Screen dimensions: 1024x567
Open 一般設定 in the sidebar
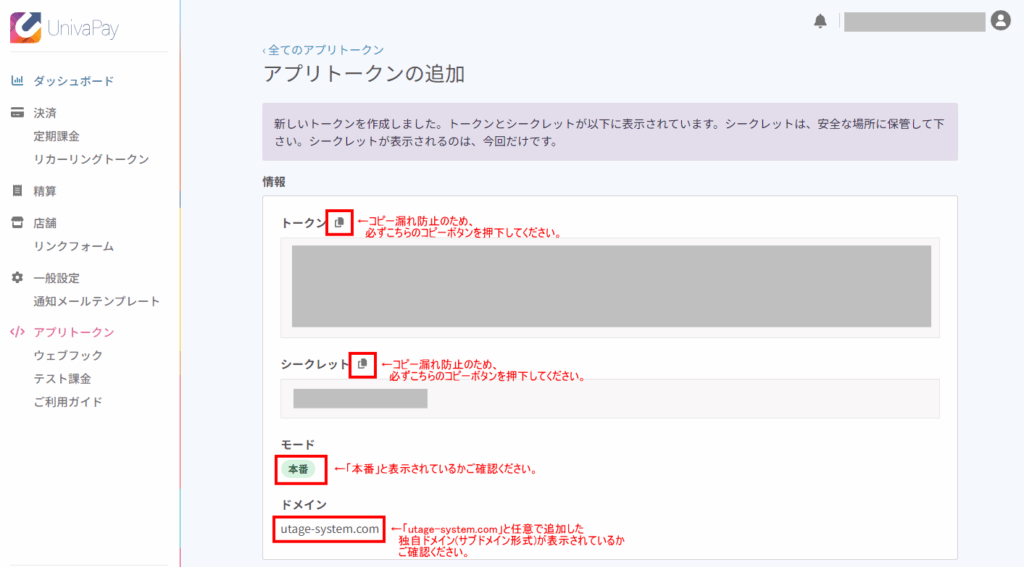pos(57,278)
